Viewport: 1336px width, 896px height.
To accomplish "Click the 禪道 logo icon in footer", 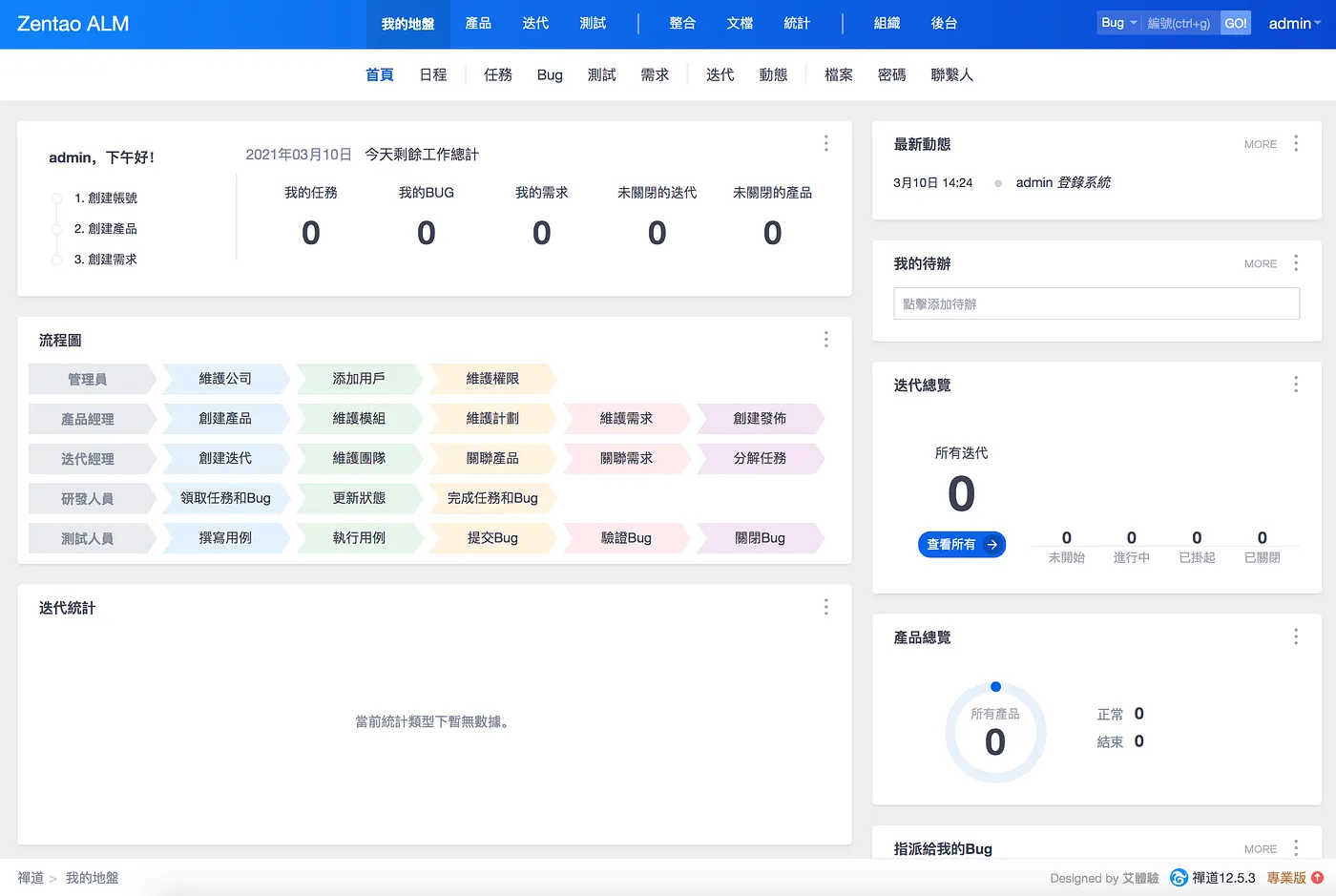I will [x=1179, y=878].
